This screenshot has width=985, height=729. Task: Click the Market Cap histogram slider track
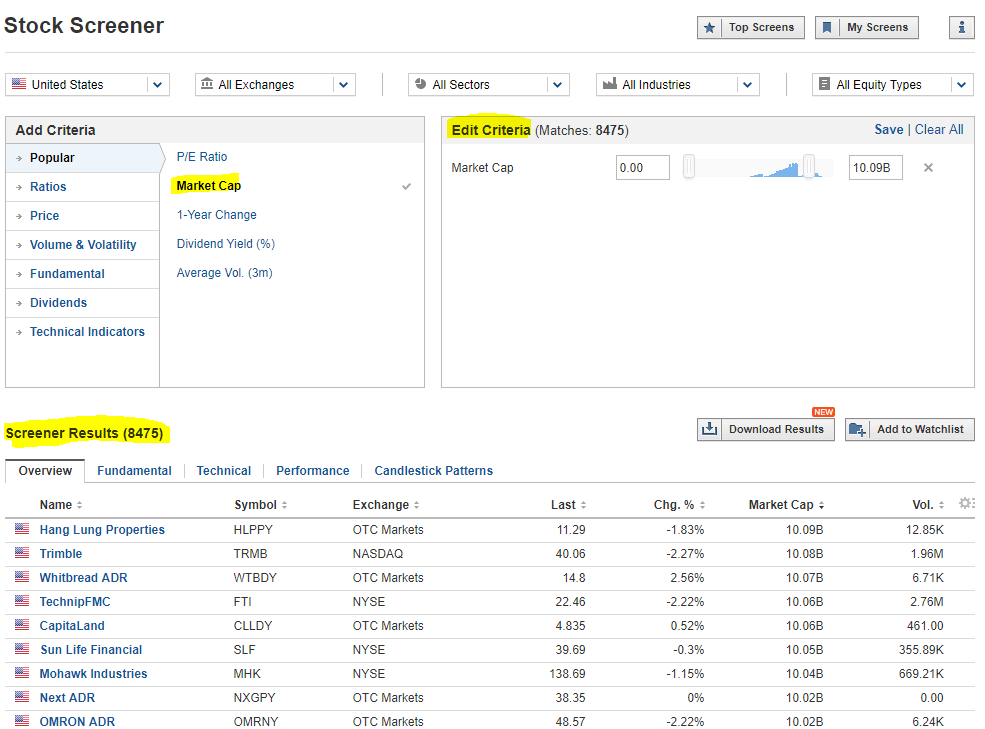760,168
